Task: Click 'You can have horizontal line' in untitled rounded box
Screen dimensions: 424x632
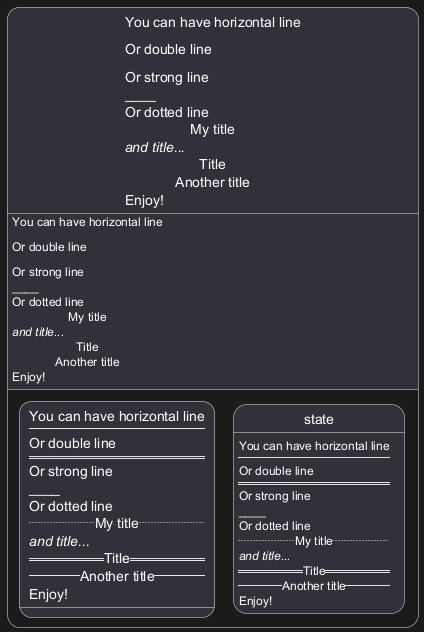Action: point(117,416)
